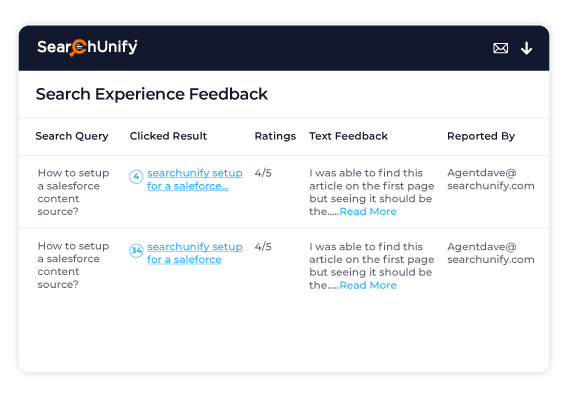Image resolution: width=570 pixels, height=395 pixels.
Task: Click the Search Experience Feedback heading
Action: pos(152,94)
